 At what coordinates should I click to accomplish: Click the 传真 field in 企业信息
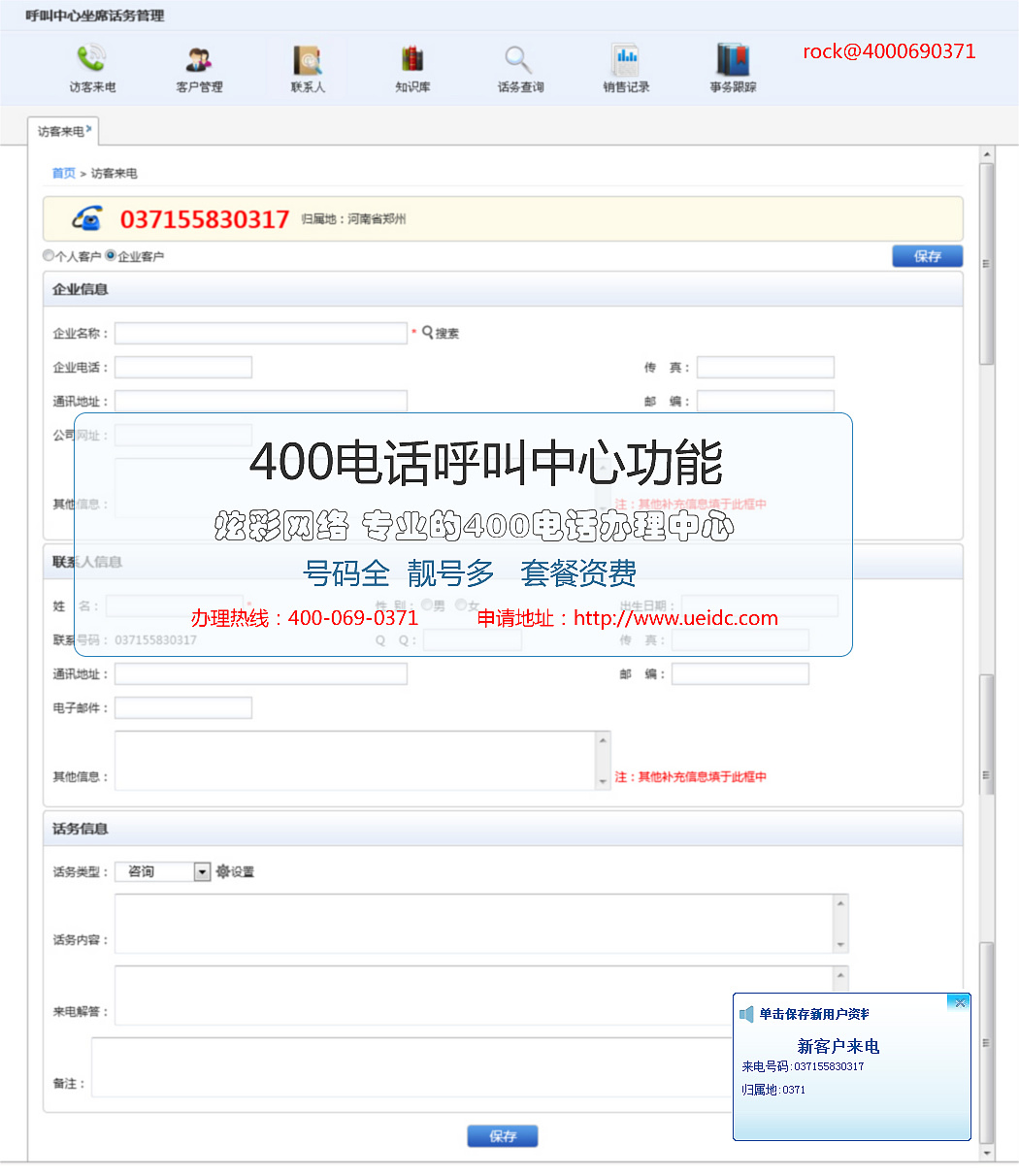(x=766, y=367)
